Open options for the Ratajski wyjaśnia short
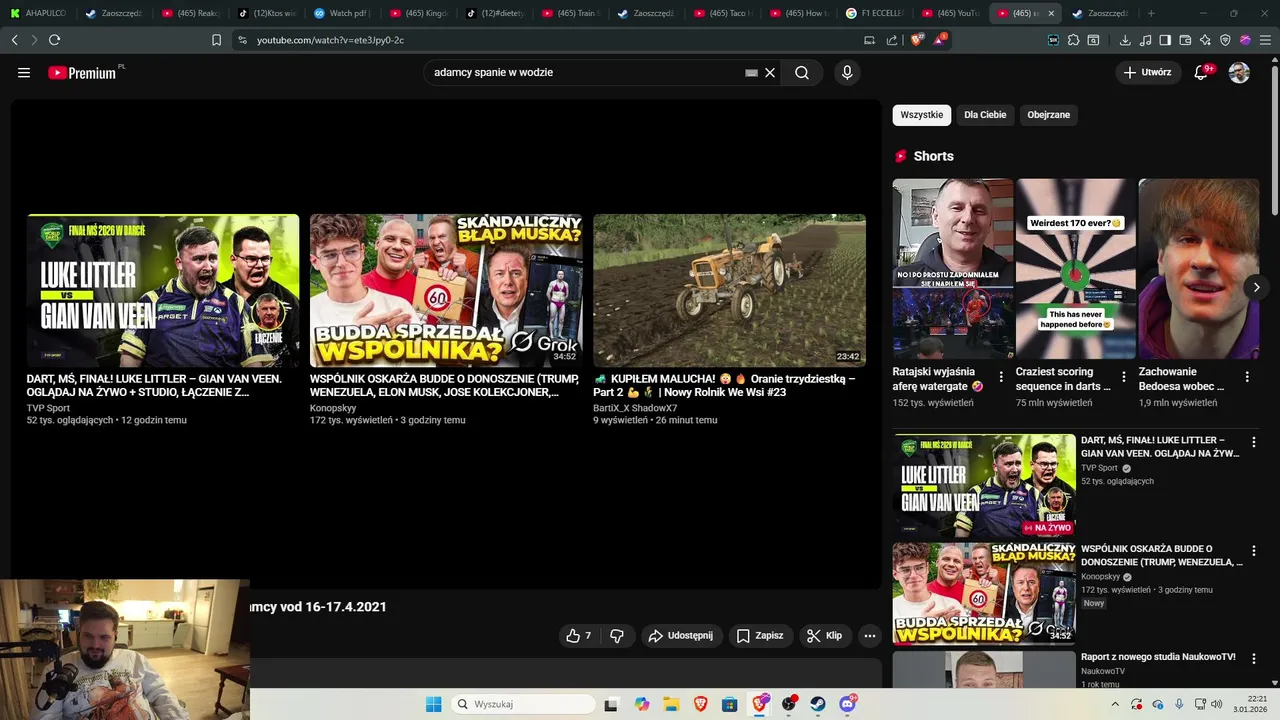 1001,377
